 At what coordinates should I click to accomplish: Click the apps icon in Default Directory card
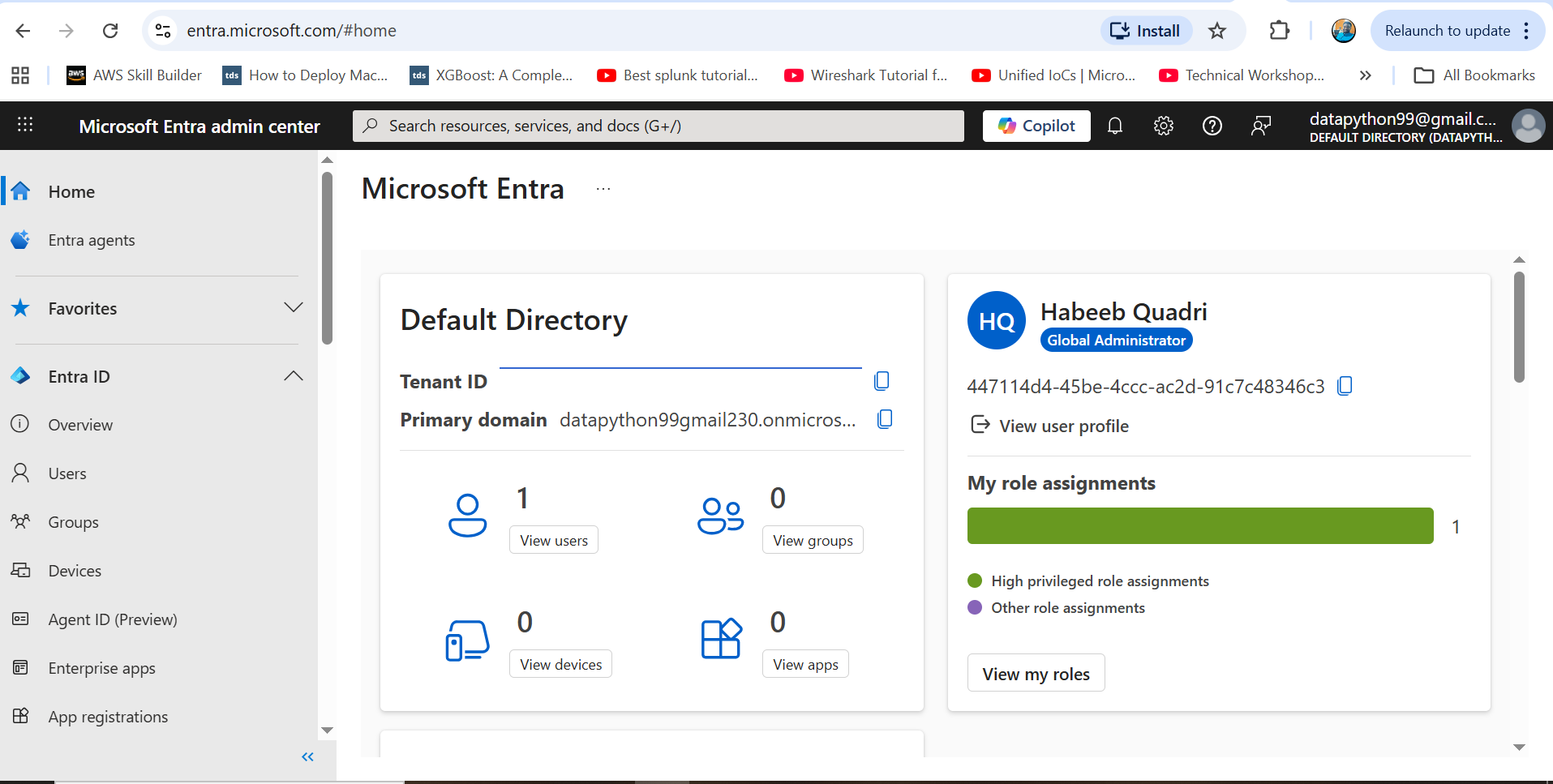coord(721,639)
